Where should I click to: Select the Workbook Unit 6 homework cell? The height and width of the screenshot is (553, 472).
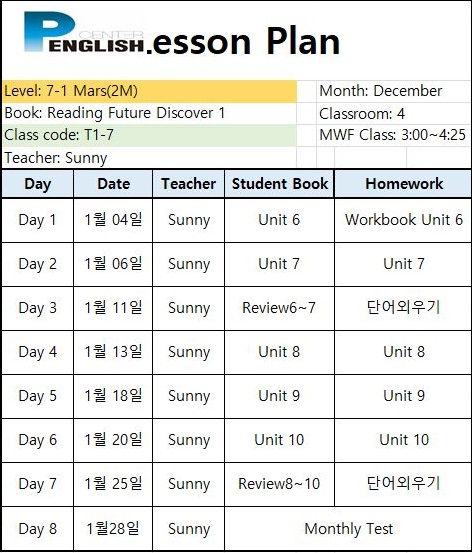tap(403, 220)
